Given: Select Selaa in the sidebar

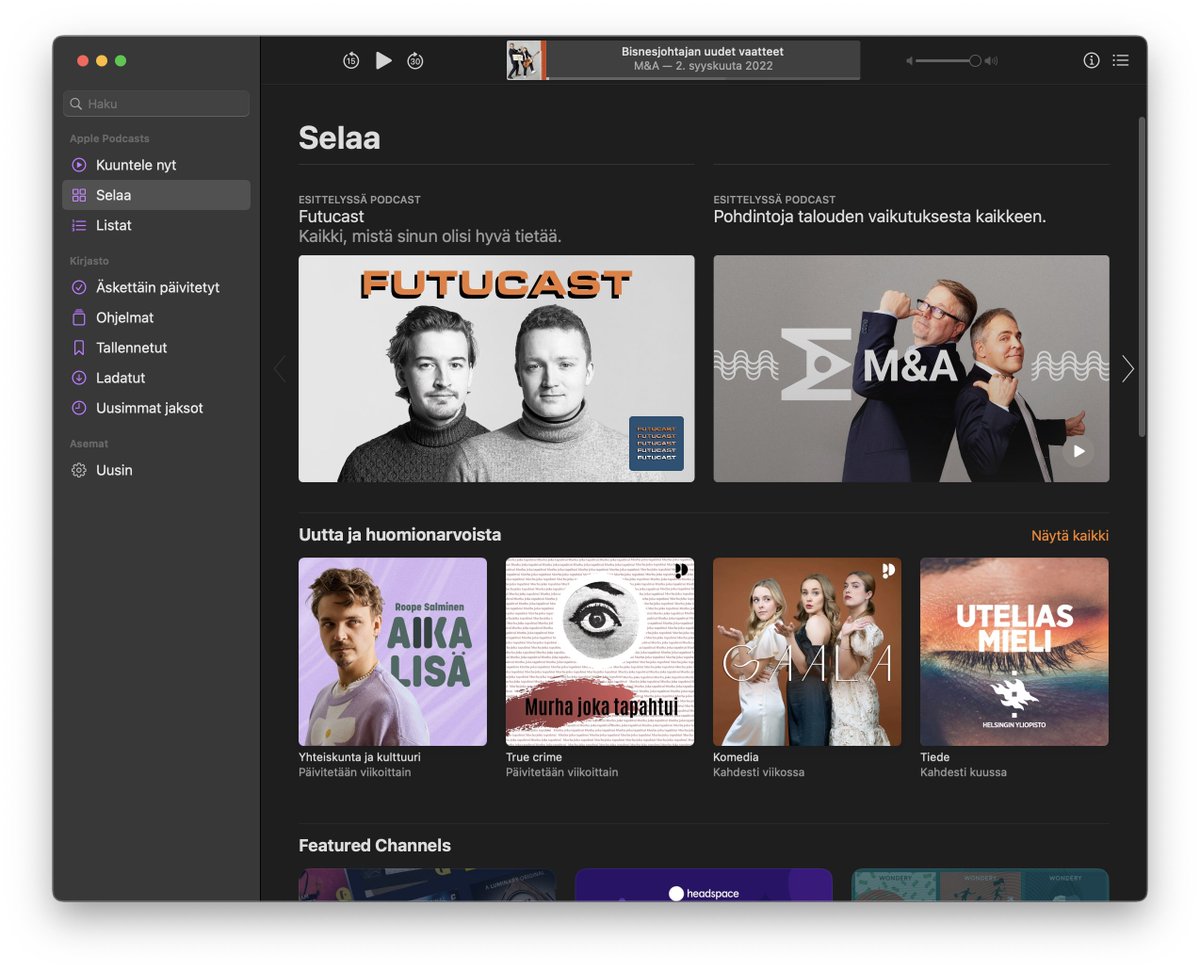Looking at the screenshot, I should coord(156,195).
